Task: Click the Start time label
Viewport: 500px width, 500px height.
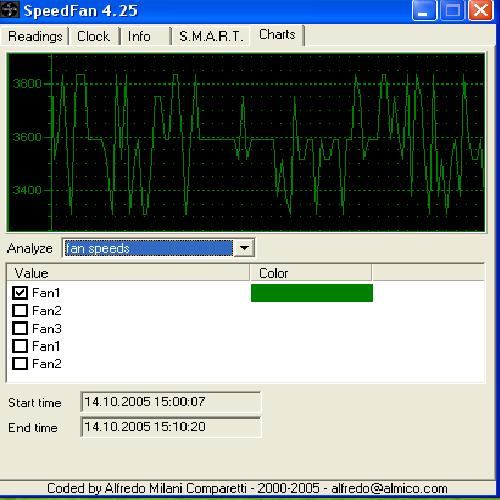Action: coord(35,403)
